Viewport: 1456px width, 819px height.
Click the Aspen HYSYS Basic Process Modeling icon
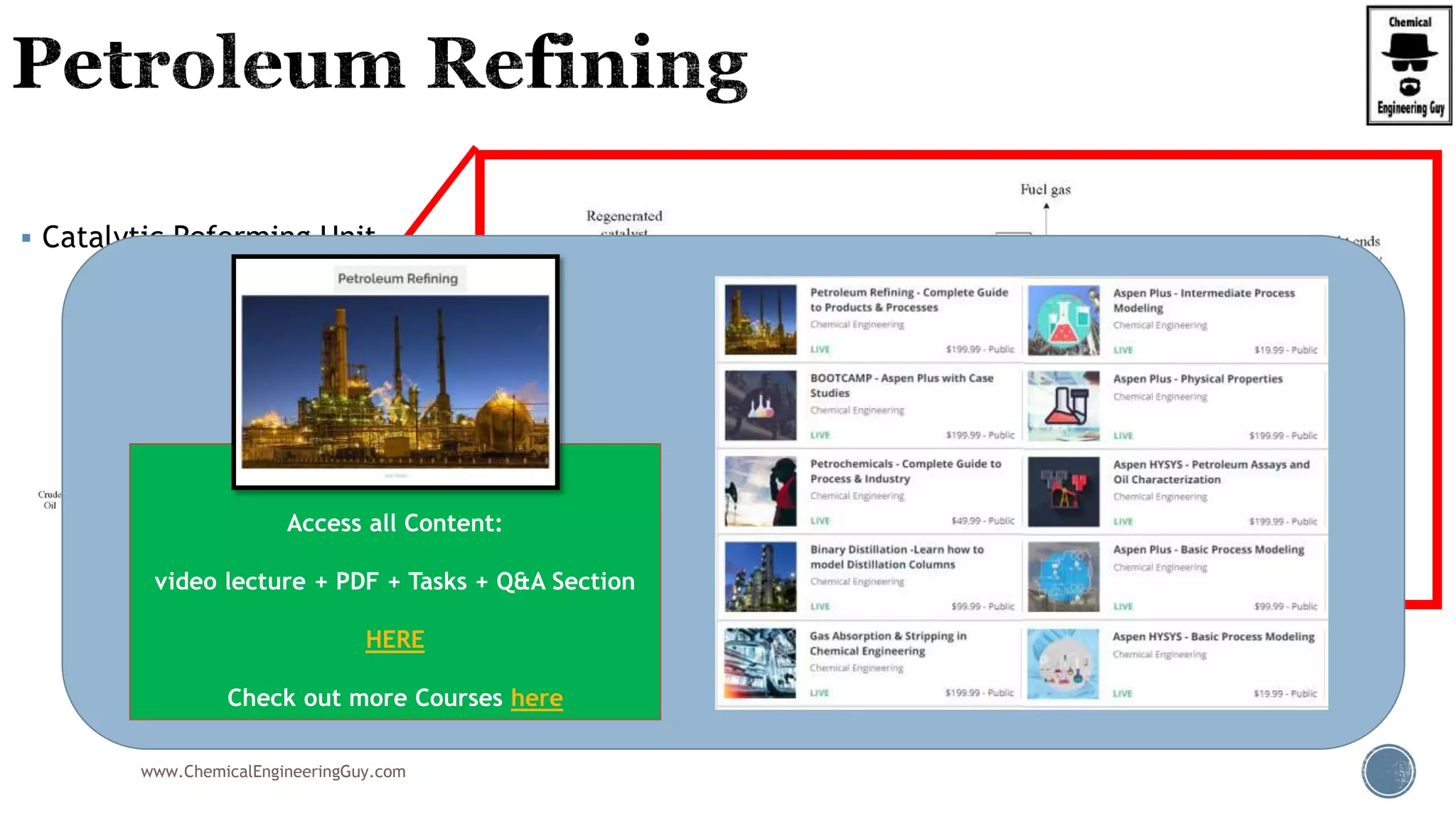tap(1064, 664)
